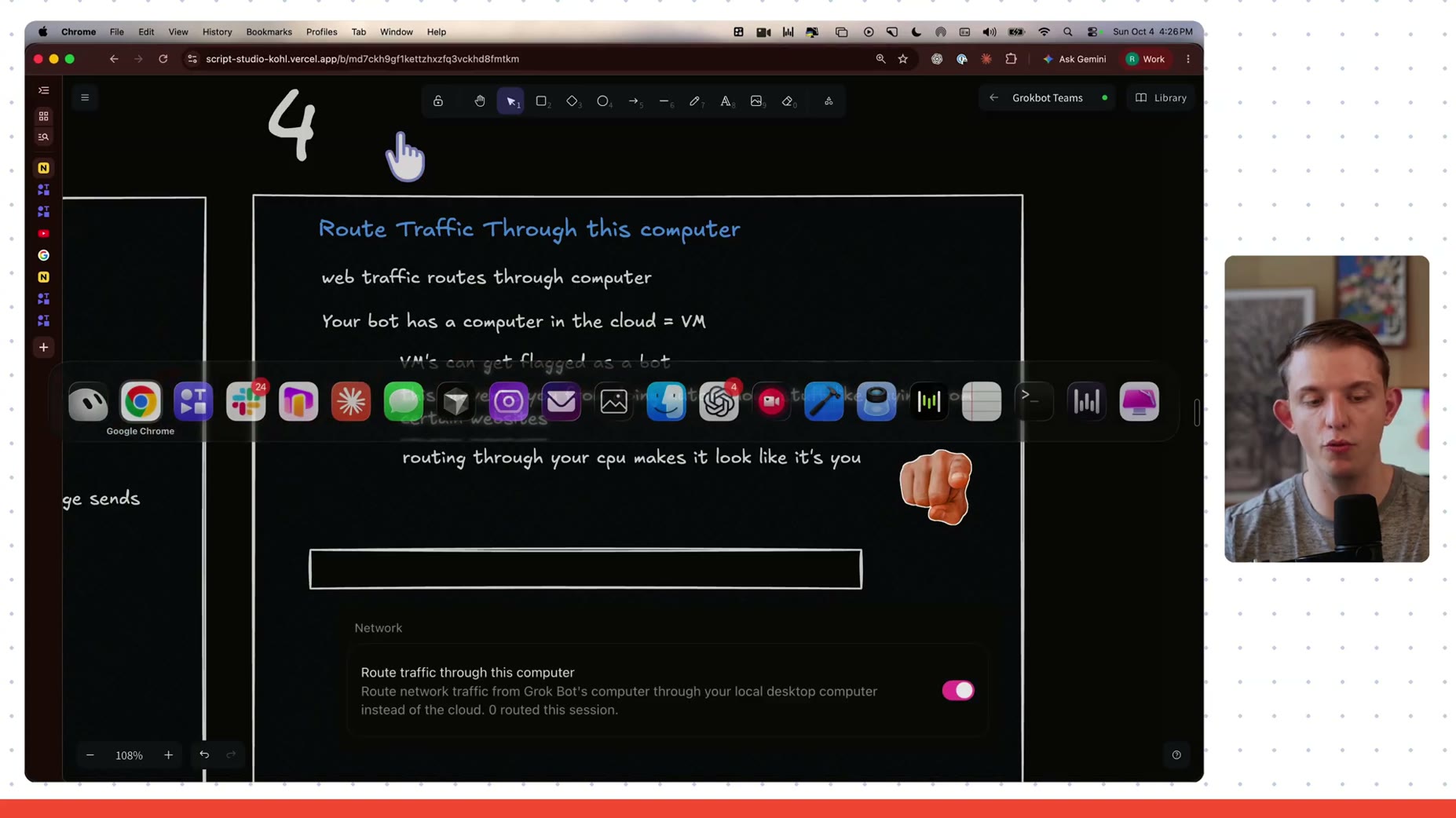
Task: Choose the ellipse tool in toolbar
Action: (603, 101)
